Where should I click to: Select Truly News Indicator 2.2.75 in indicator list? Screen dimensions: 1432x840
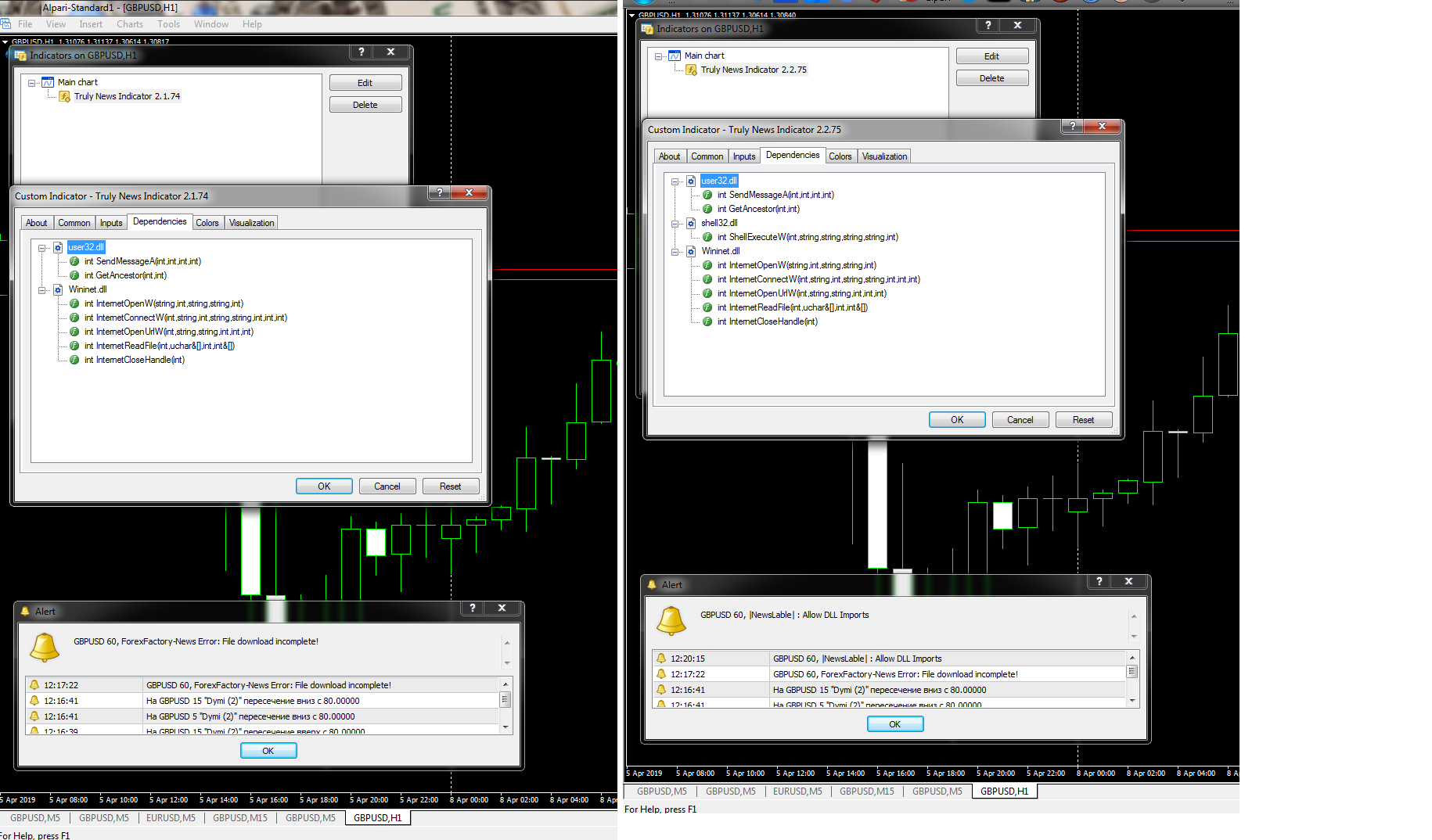(754, 70)
